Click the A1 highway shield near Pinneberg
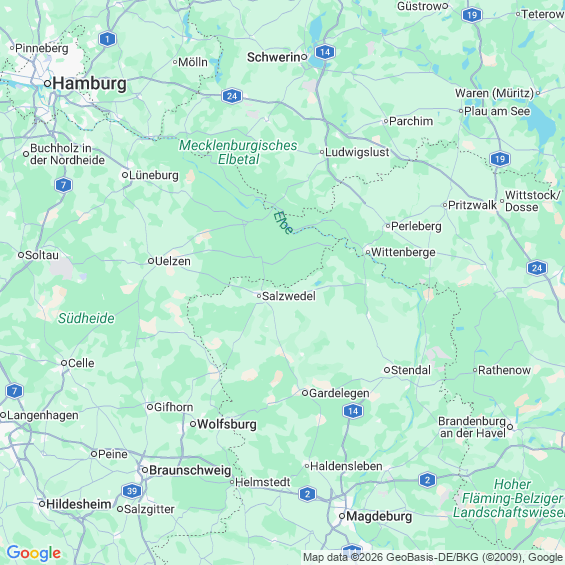Screen dimensions: 565x565 pos(107,39)
